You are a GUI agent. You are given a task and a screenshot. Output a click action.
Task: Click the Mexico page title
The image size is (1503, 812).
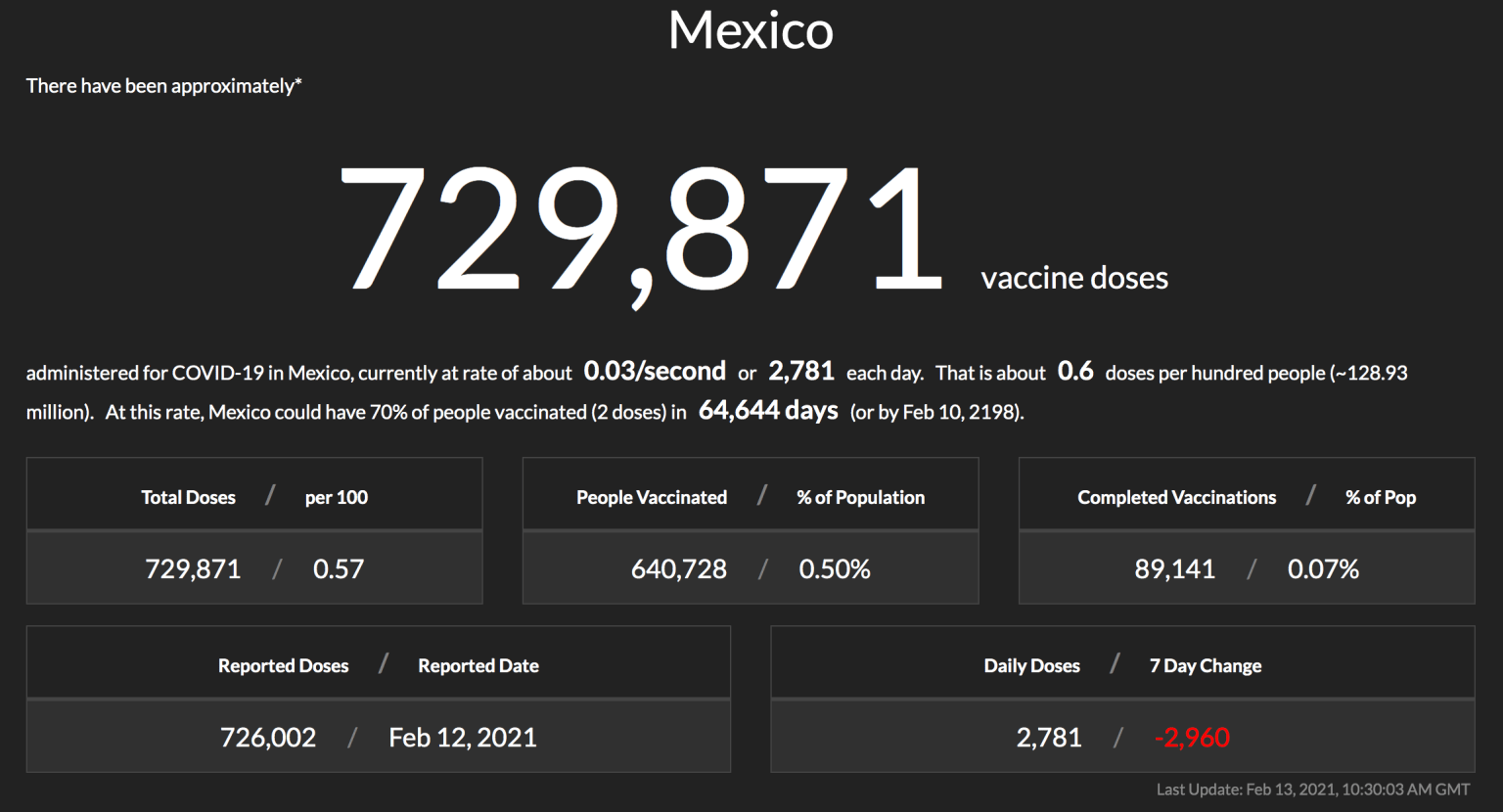click(x=751, y=30)
